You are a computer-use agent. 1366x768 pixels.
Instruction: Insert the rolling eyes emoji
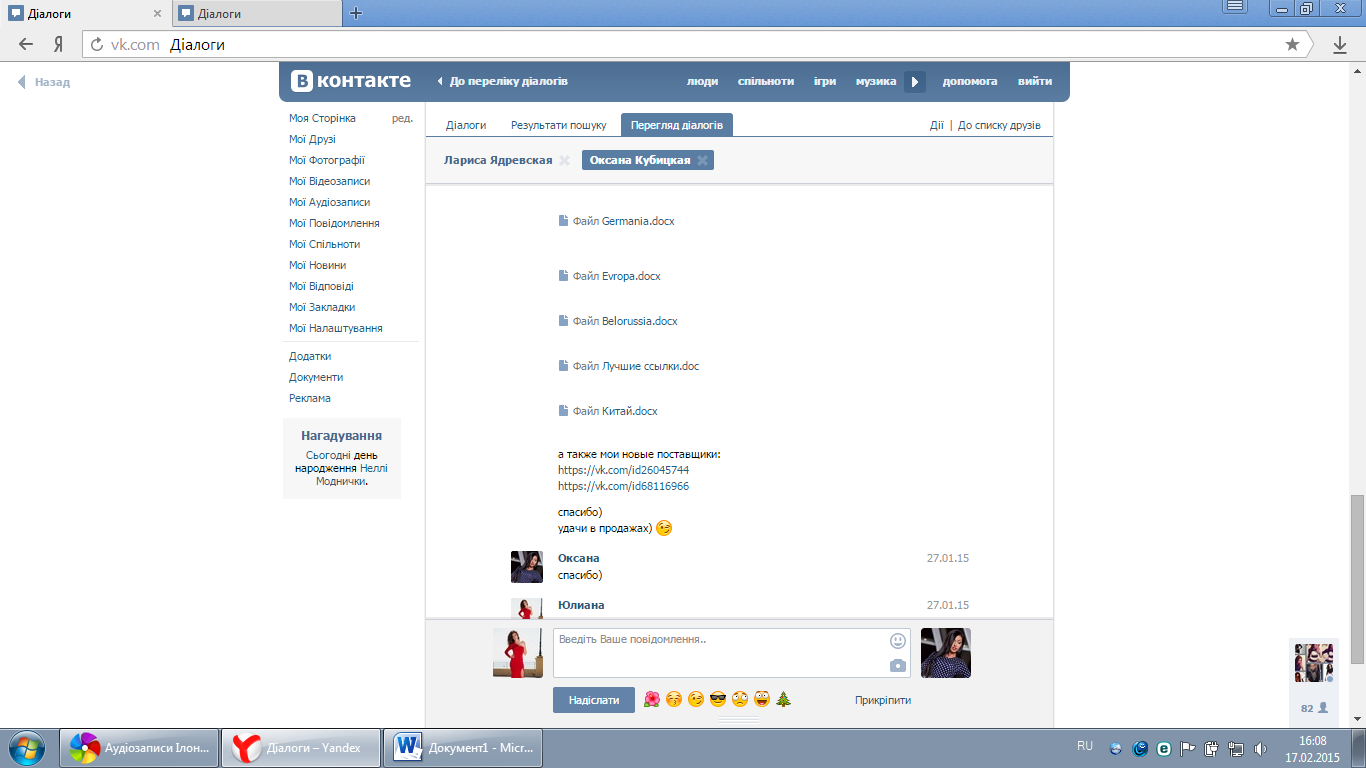pos(740,699)
